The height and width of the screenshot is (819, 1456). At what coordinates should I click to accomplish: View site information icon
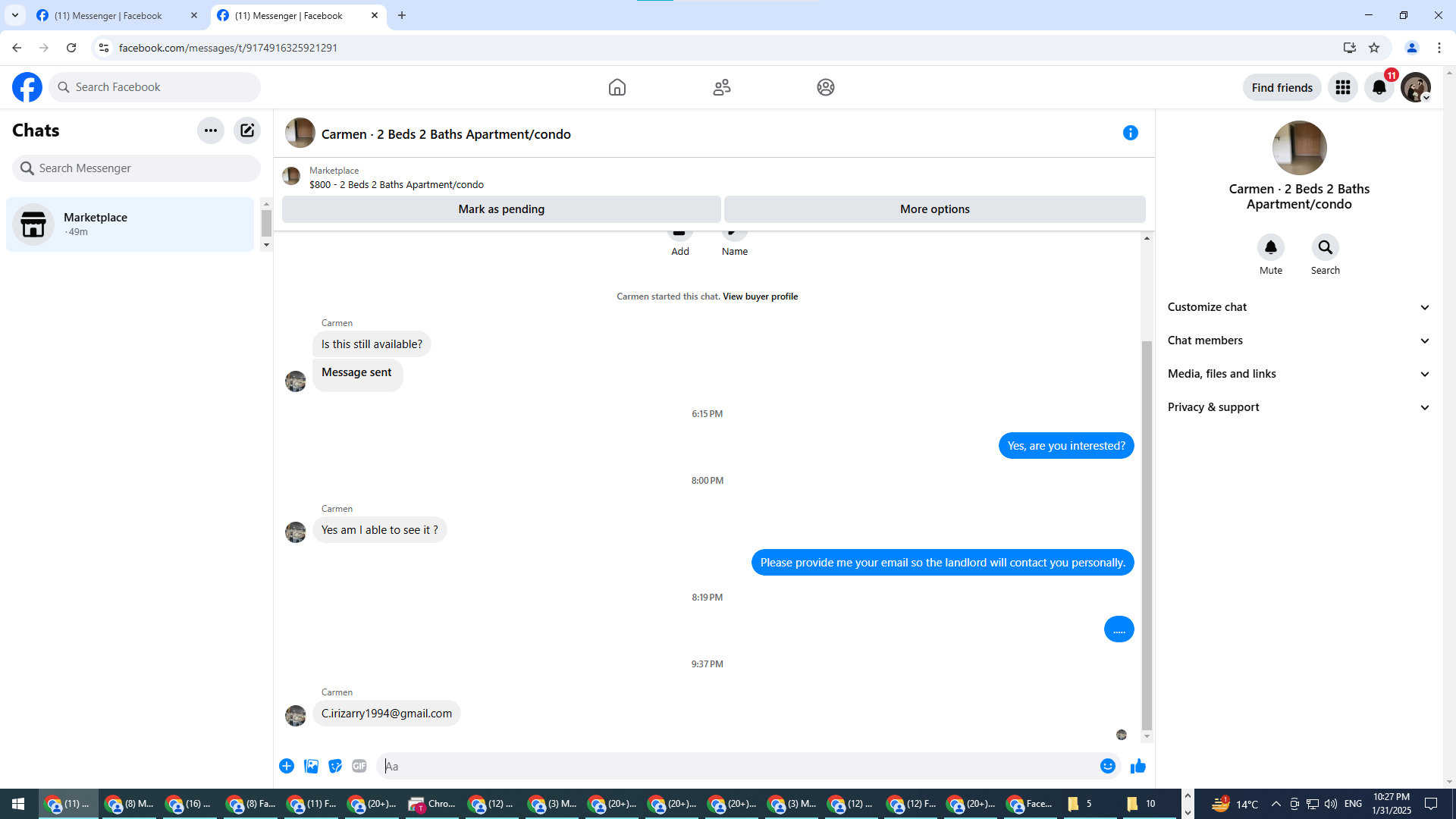tap(104, 48)
